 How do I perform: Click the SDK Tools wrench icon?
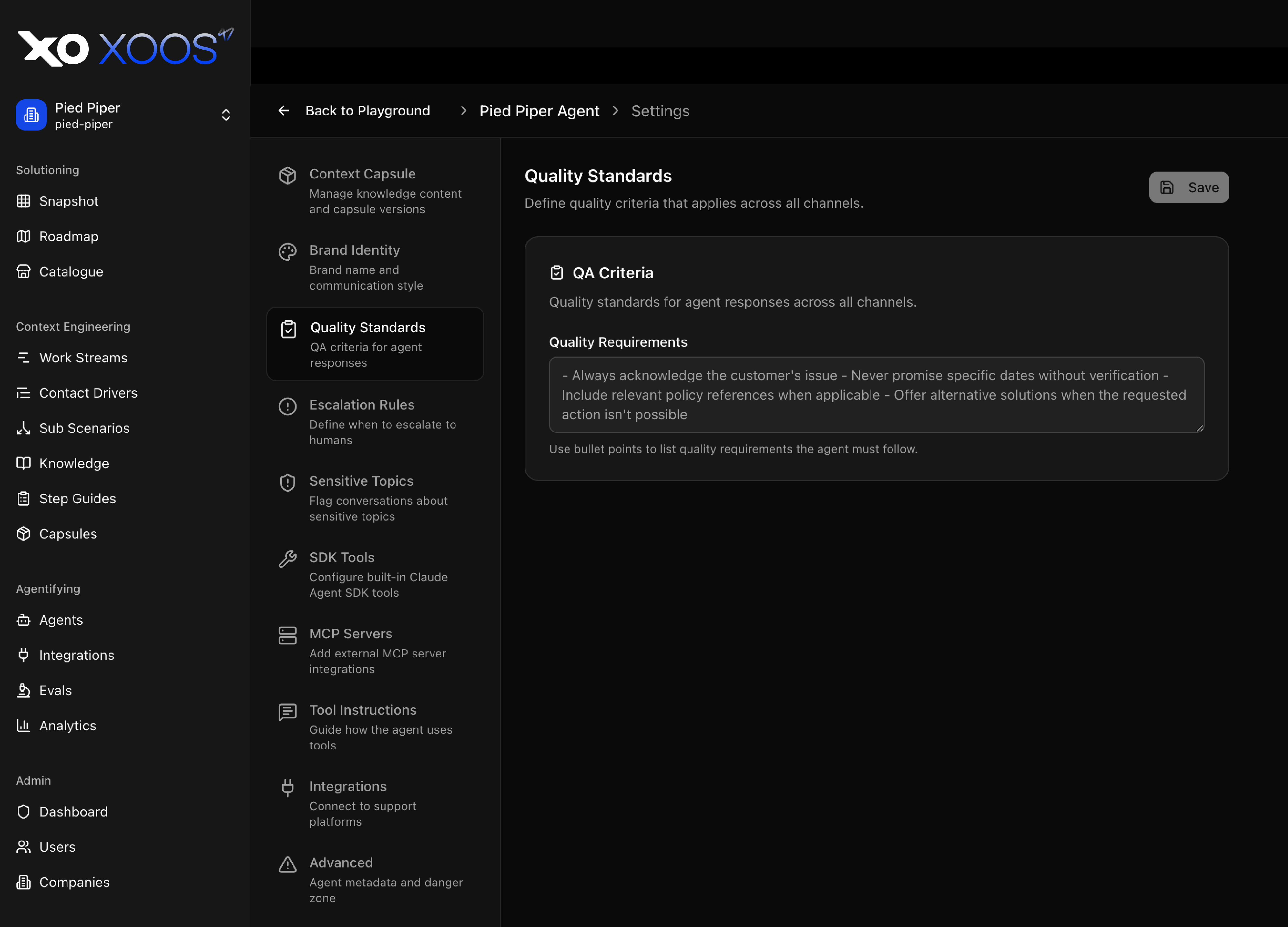pos(287,559)
